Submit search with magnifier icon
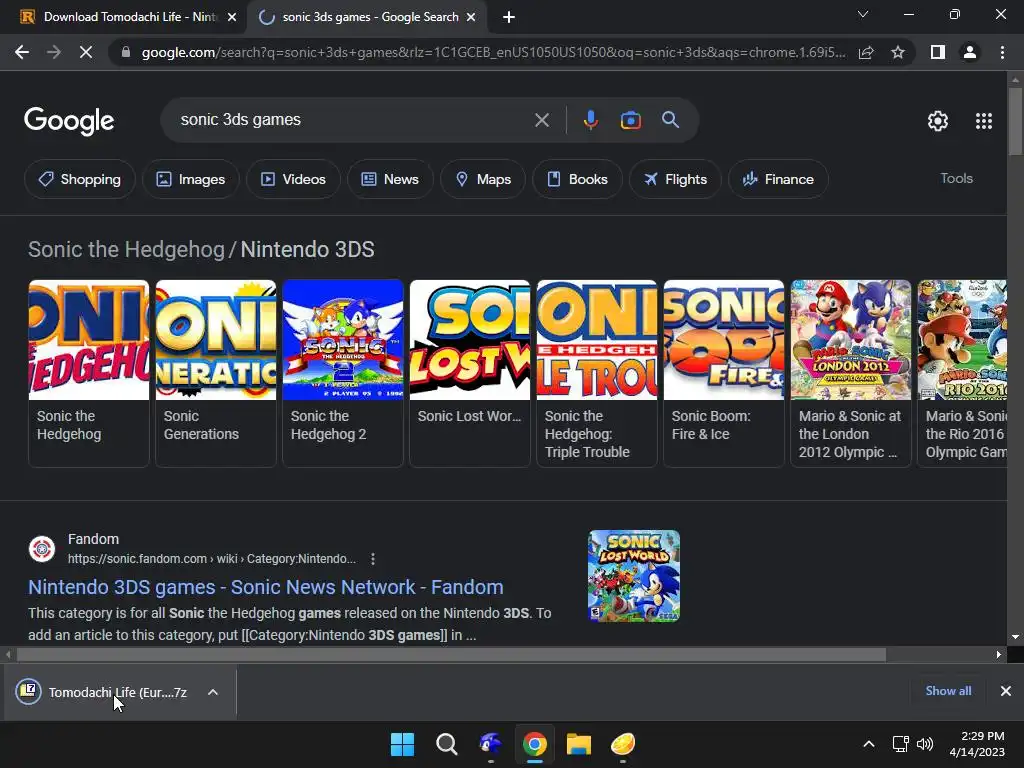This screenshot has height=768, width=1024. (671, 120)
